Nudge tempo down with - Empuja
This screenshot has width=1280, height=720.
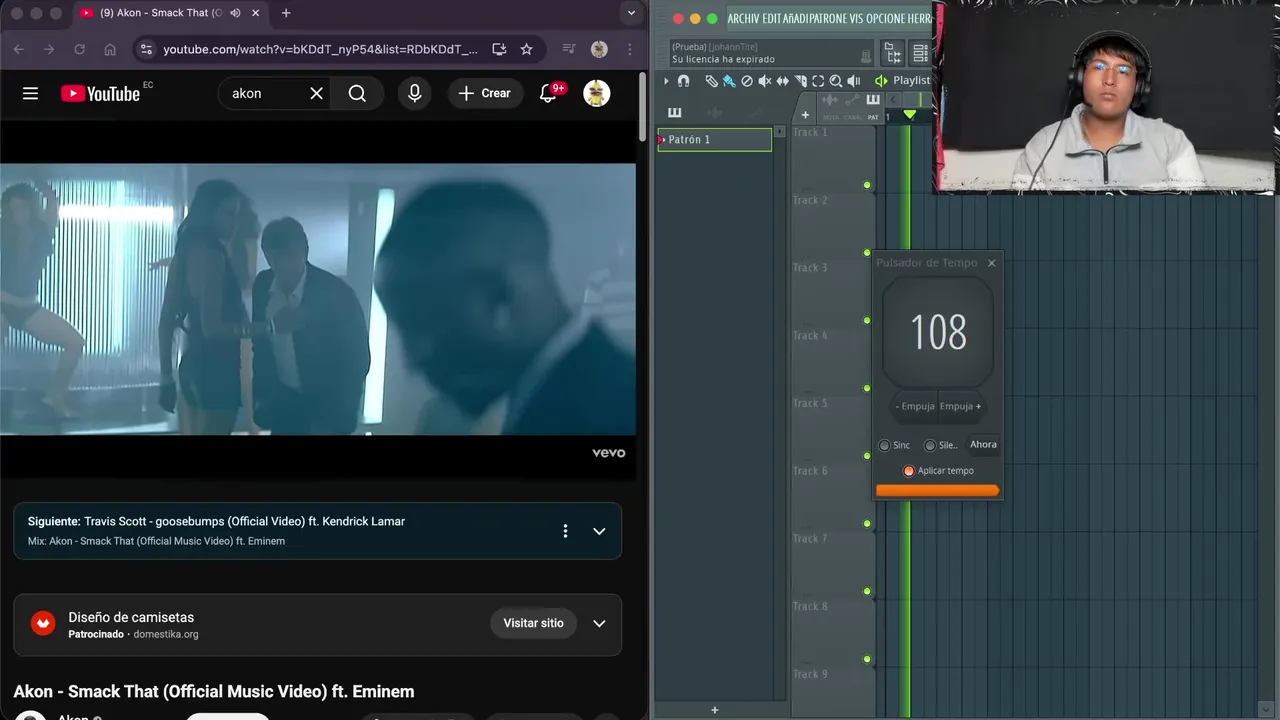click(915, 406)
